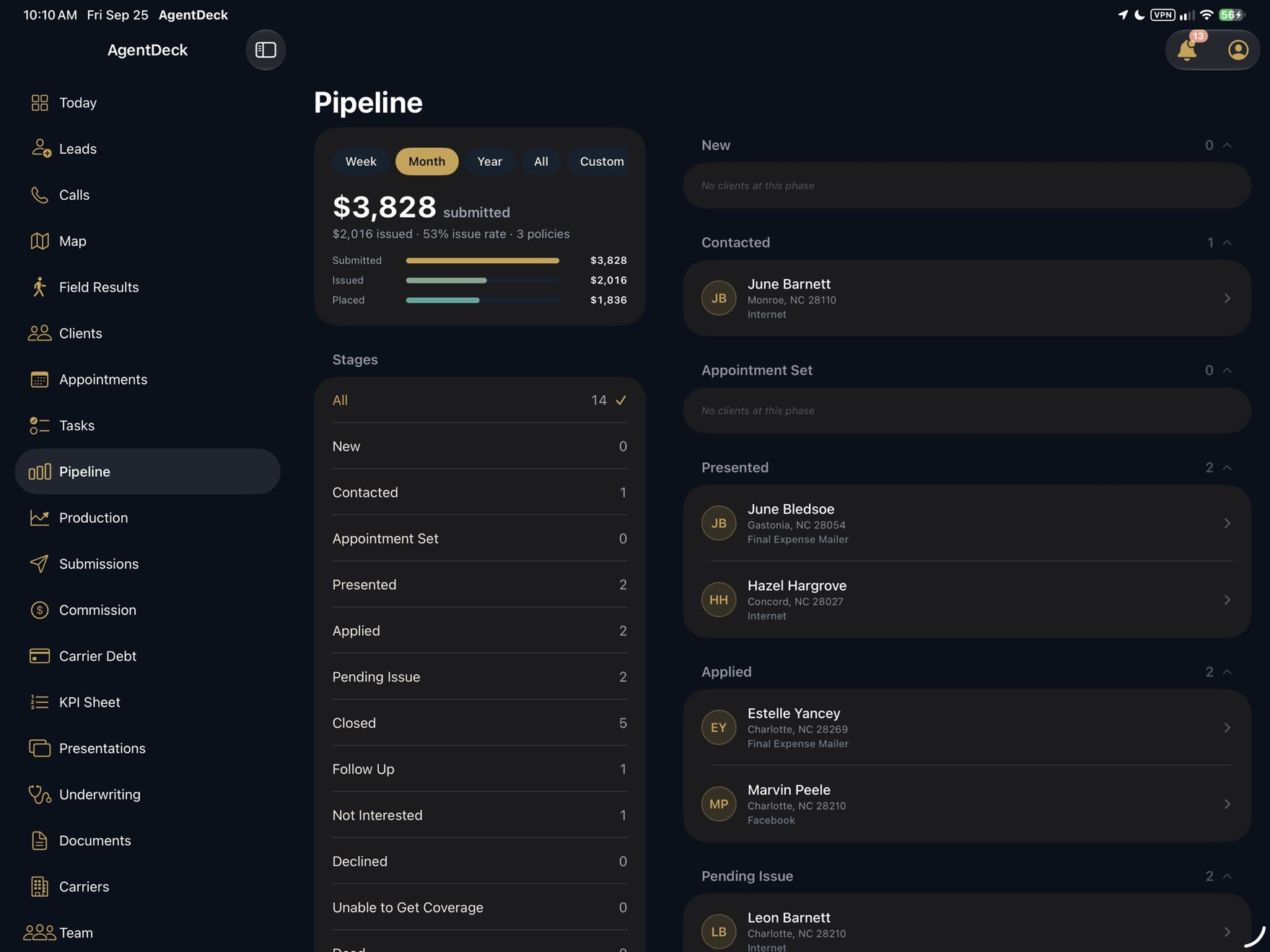Open the user profile icon
Viewport: 1270px width, 952px height.
(1238, 50)
